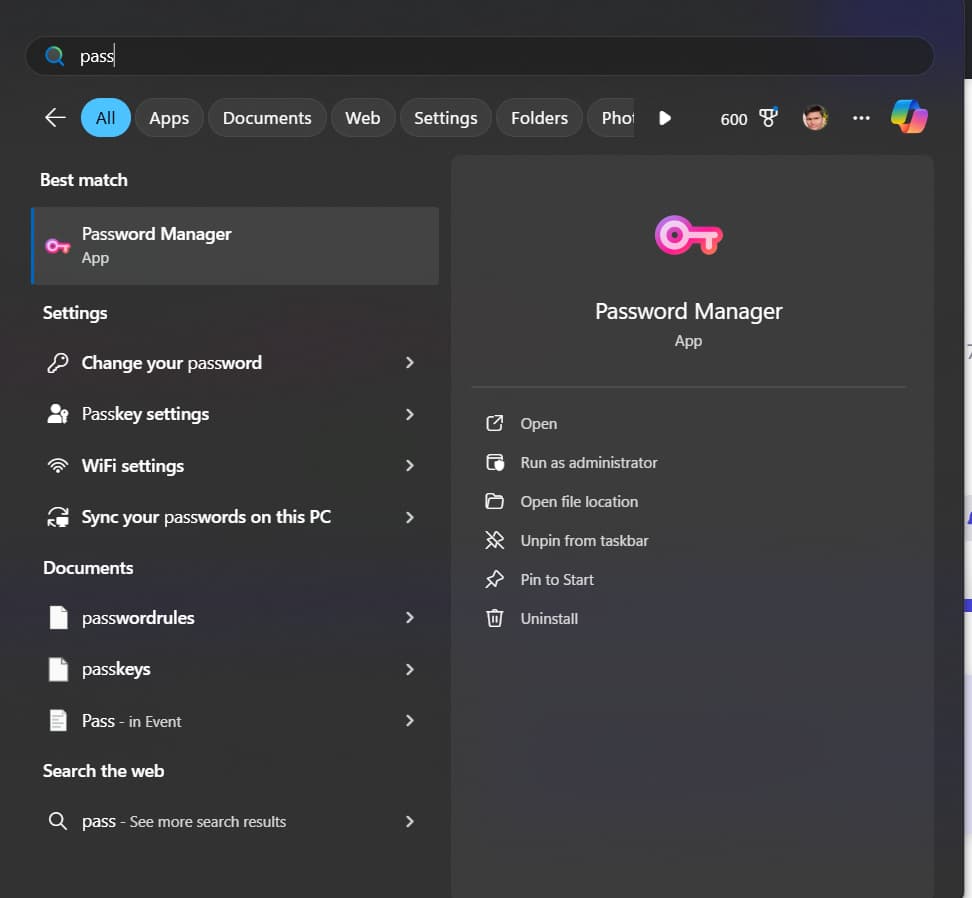Click into the search text field

click(480, 56)
